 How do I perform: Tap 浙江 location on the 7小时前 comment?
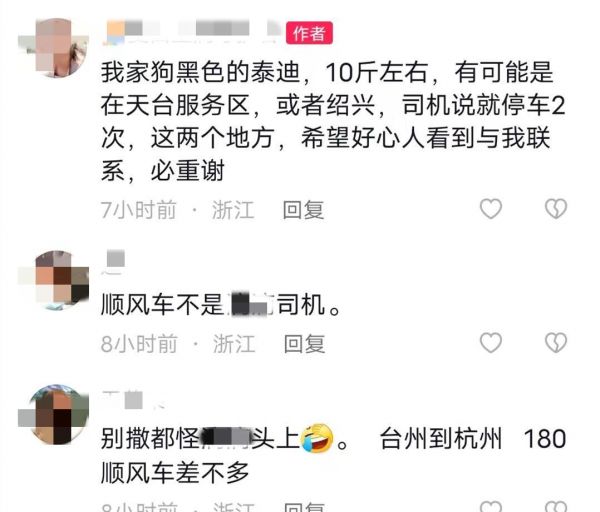[233, 210]
